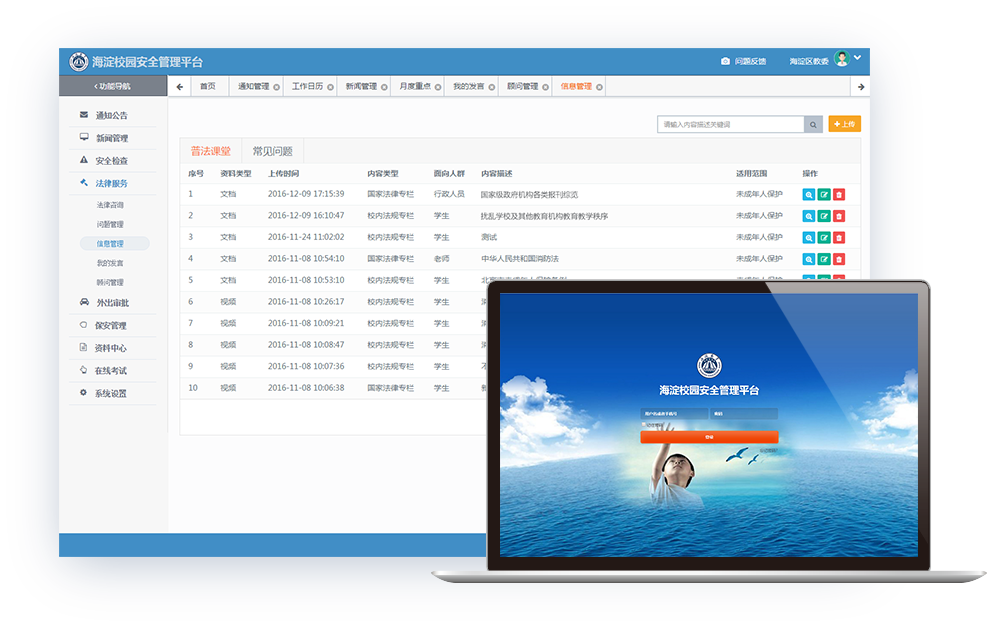Click the red delete icon in row 3
Viewport: 995px width, 627px height.
[839, 237]
